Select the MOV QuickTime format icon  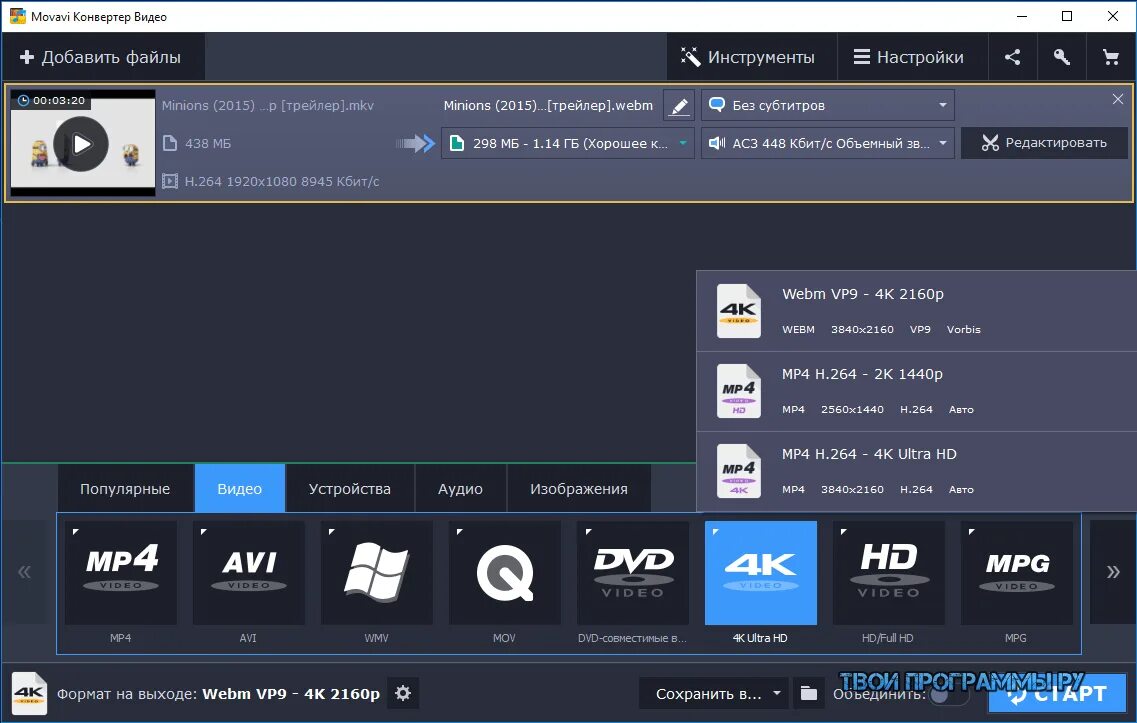point(505,573)
